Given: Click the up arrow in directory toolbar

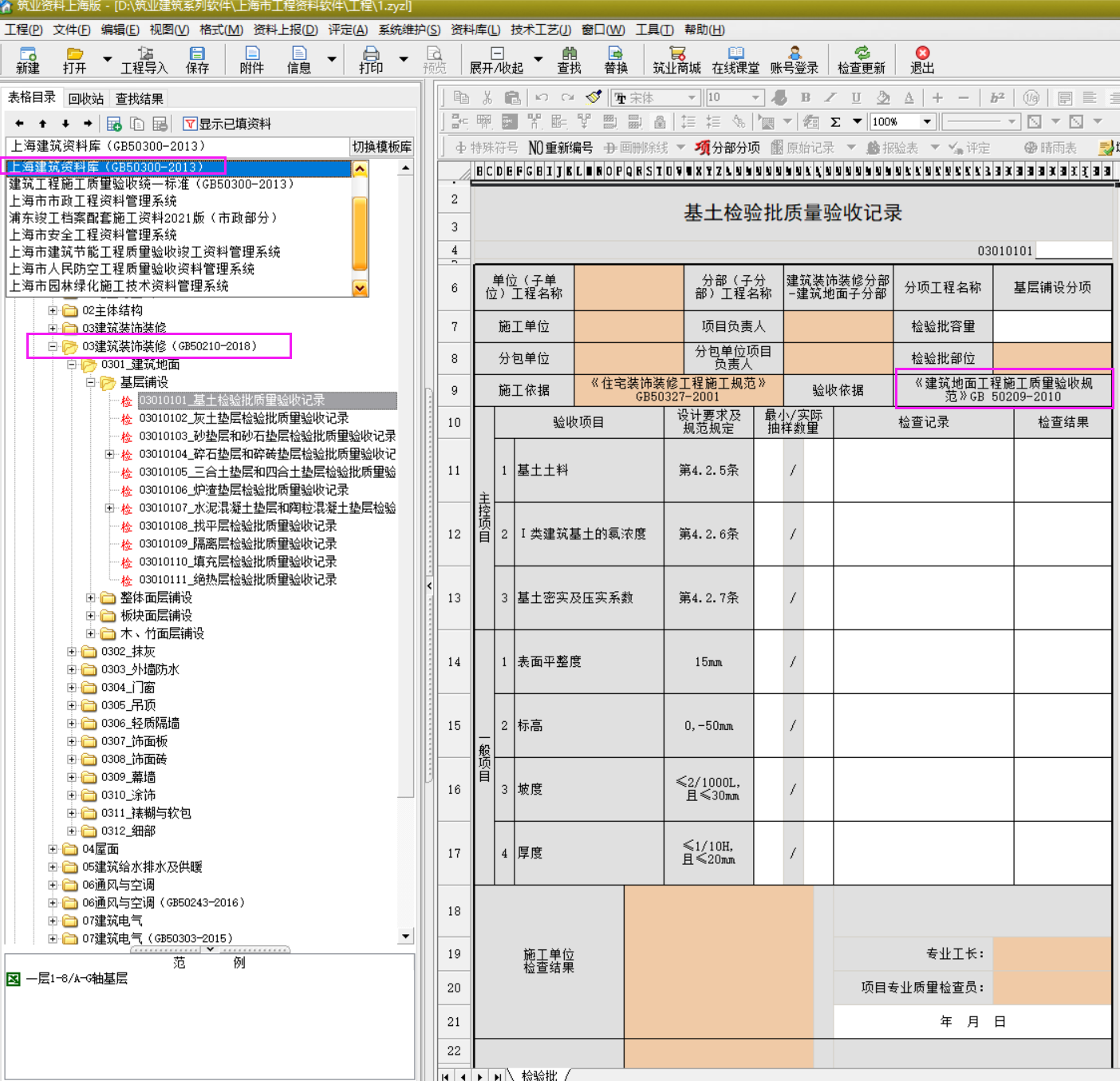Looking at the screenshot, I should point(42,124).
